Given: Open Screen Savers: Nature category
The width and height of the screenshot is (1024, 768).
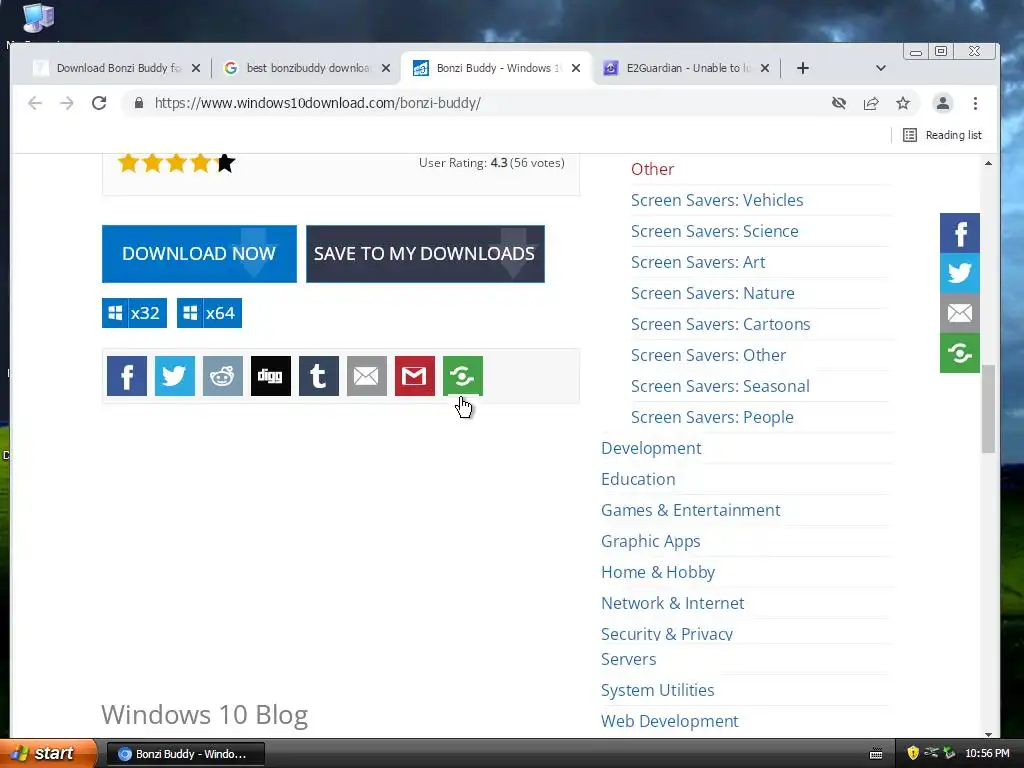Looking at the screenshot, I should coord(712,293).
